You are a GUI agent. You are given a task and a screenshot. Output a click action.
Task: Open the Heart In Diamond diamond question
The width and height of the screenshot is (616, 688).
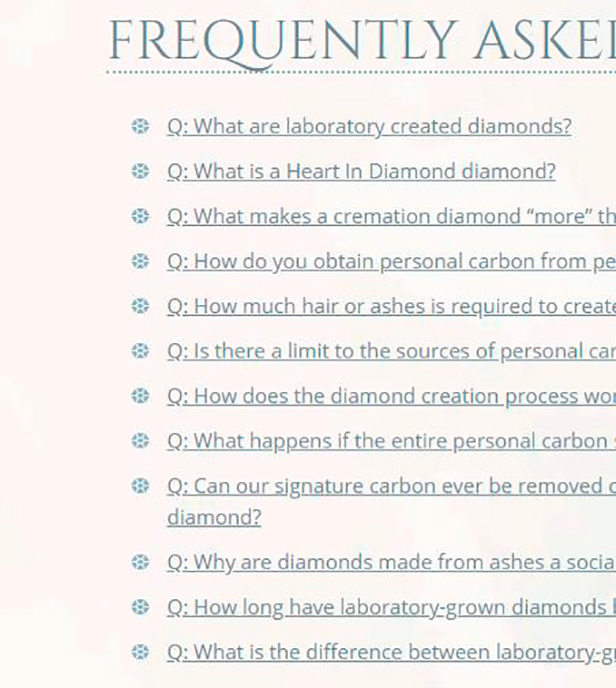[x=361, y=172]
